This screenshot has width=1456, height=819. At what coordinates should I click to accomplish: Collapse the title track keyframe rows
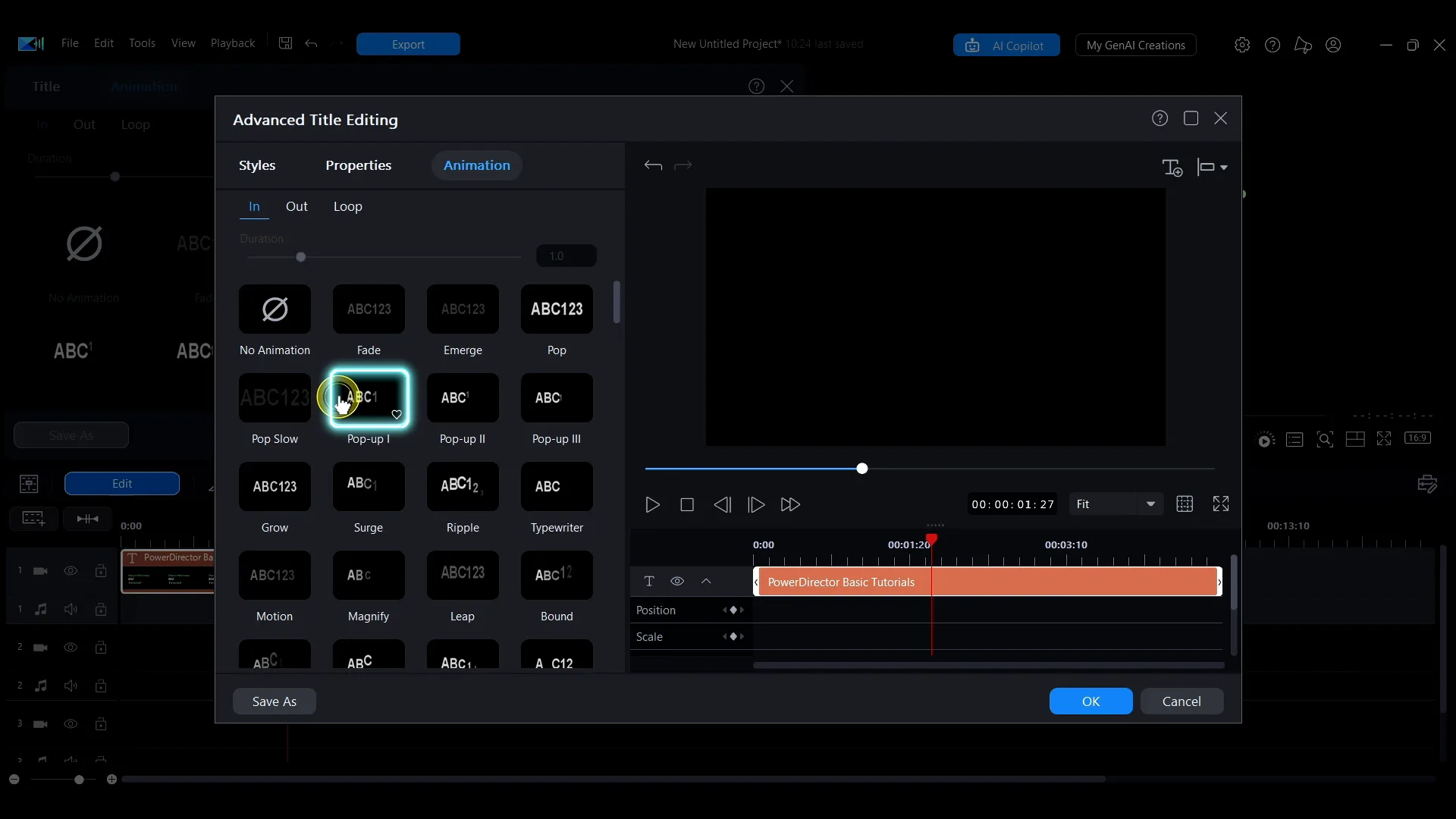706,582
